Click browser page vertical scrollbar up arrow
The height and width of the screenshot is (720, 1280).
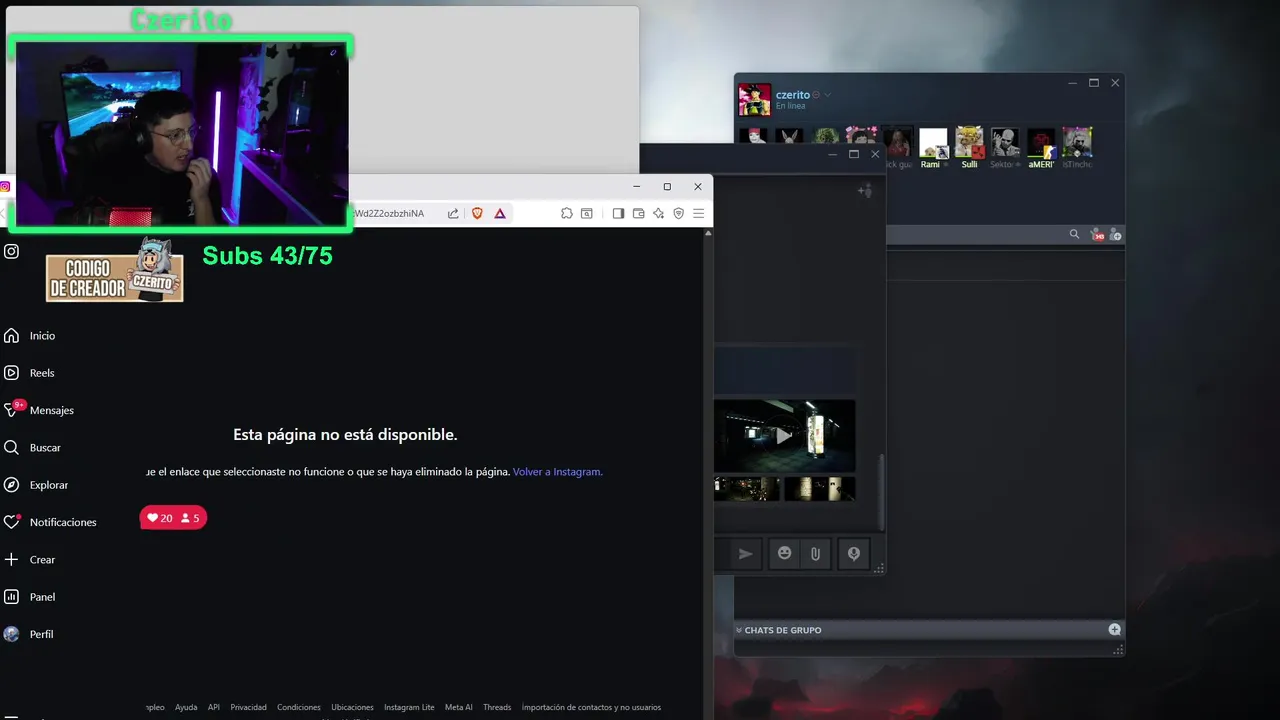[708, 233]
